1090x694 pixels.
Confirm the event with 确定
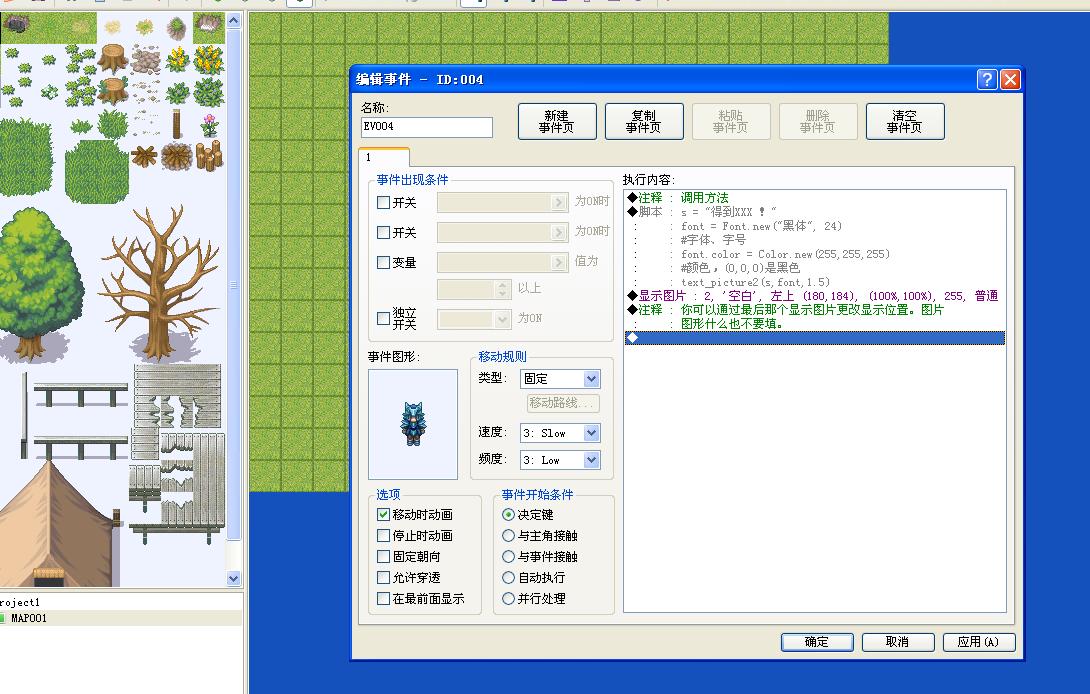click(817, 642)
